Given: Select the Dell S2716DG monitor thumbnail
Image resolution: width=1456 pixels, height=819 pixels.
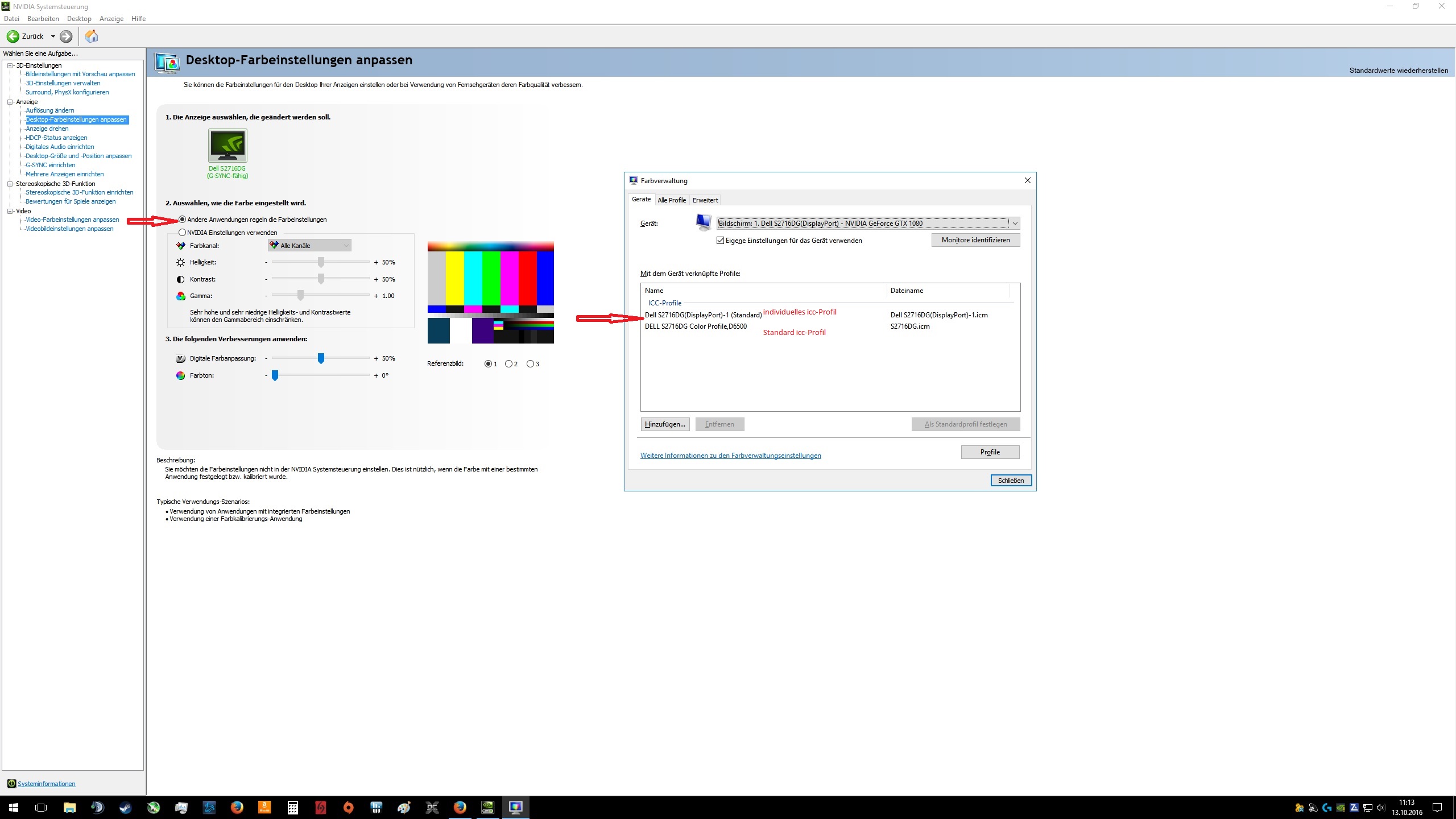Looking at the screenshot, I should pos(227,146).
